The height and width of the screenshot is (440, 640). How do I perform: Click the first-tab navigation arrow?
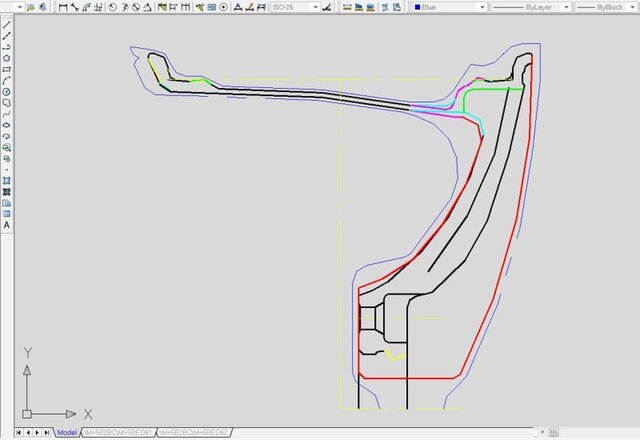(17, 433)
